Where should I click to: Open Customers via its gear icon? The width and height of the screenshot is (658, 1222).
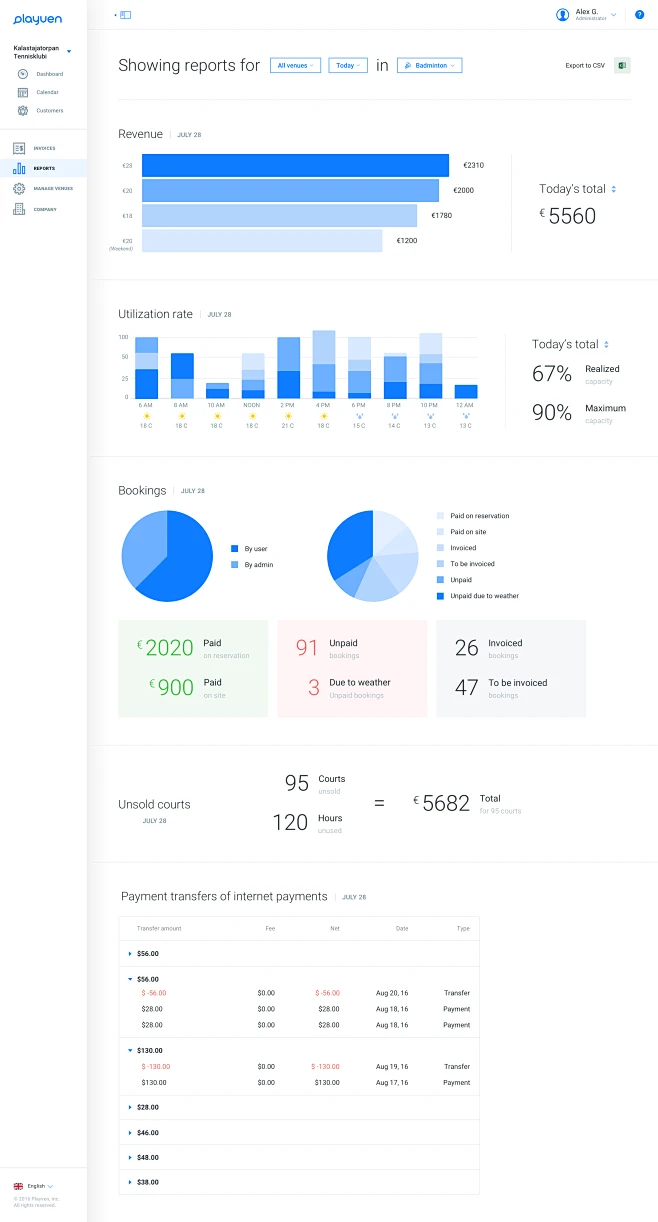click(22, 110)
